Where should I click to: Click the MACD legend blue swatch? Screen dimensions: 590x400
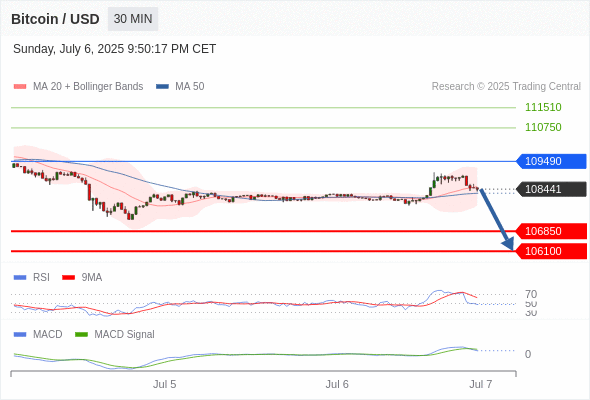pos(20,335)
